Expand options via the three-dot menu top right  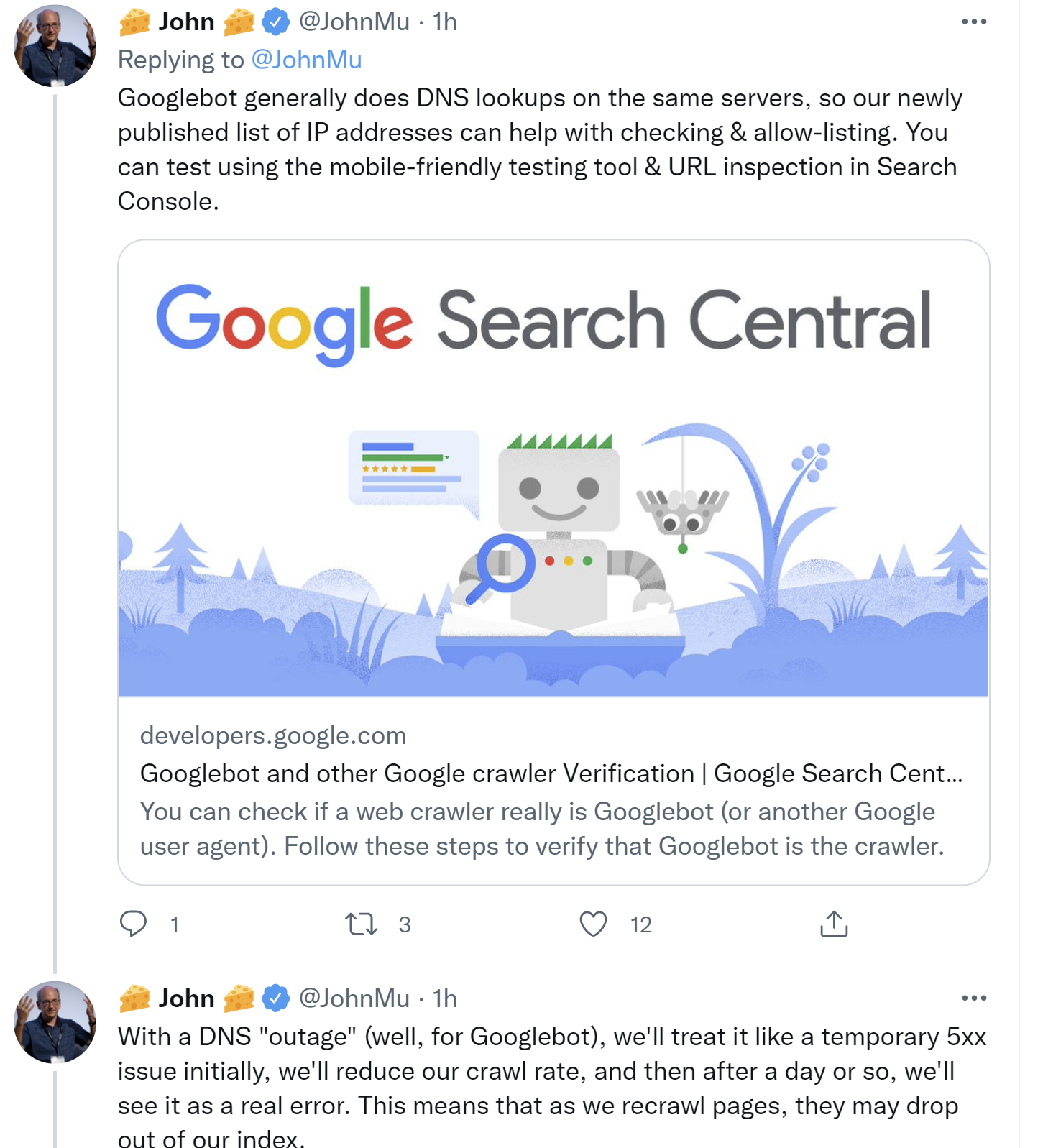tap(974, 21)
